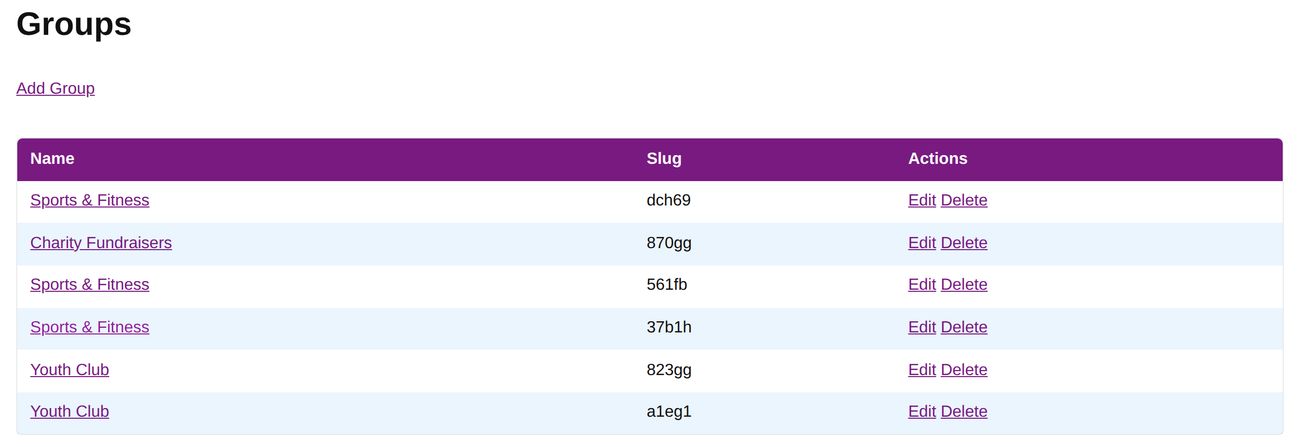Edit the Charity Fundraisers group

point(921,243)
